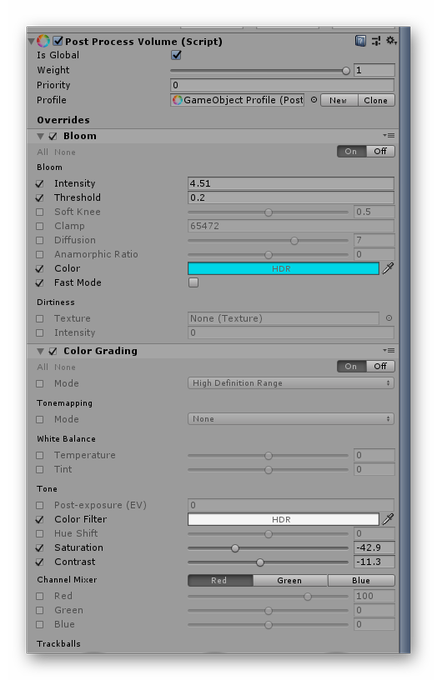Click the Saturation slider handle

(x=235, y=548)
